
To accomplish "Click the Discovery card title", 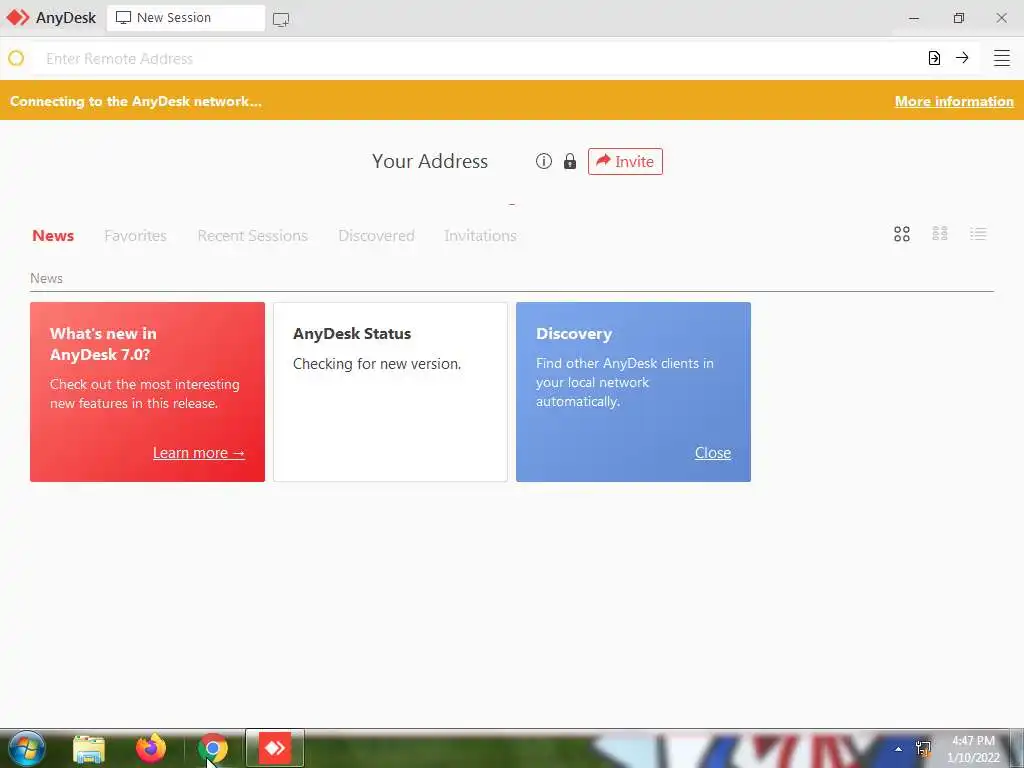I will click(x=574, y=334).
